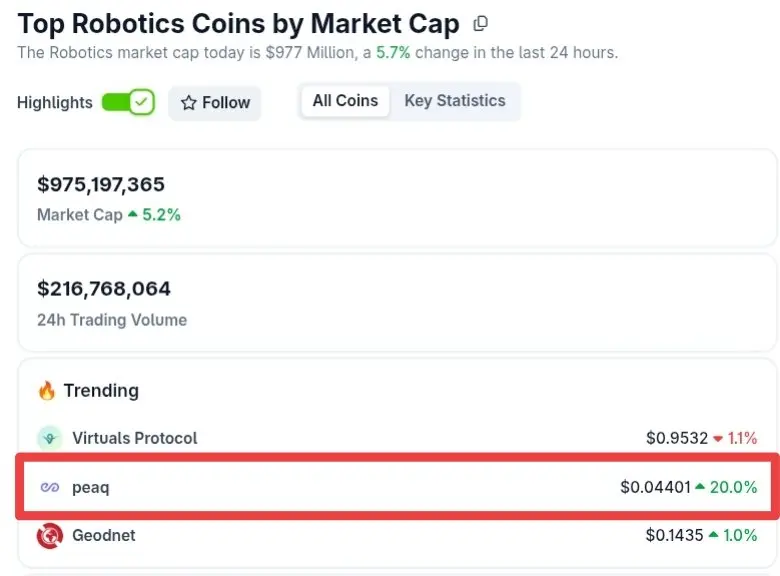Click the Virtuals Protocol coin icon
The width and height of the screenshot is (780, 576).
pyautogui.click(x=50, y=438)
